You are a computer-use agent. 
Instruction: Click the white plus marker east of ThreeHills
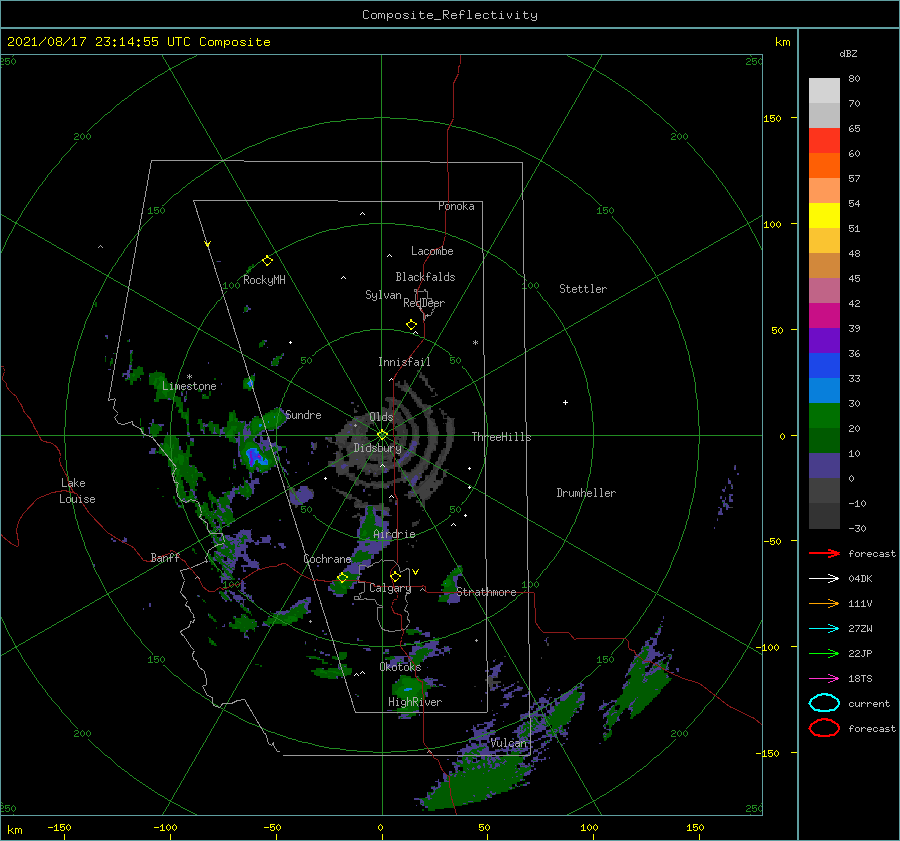click(565, 402)
